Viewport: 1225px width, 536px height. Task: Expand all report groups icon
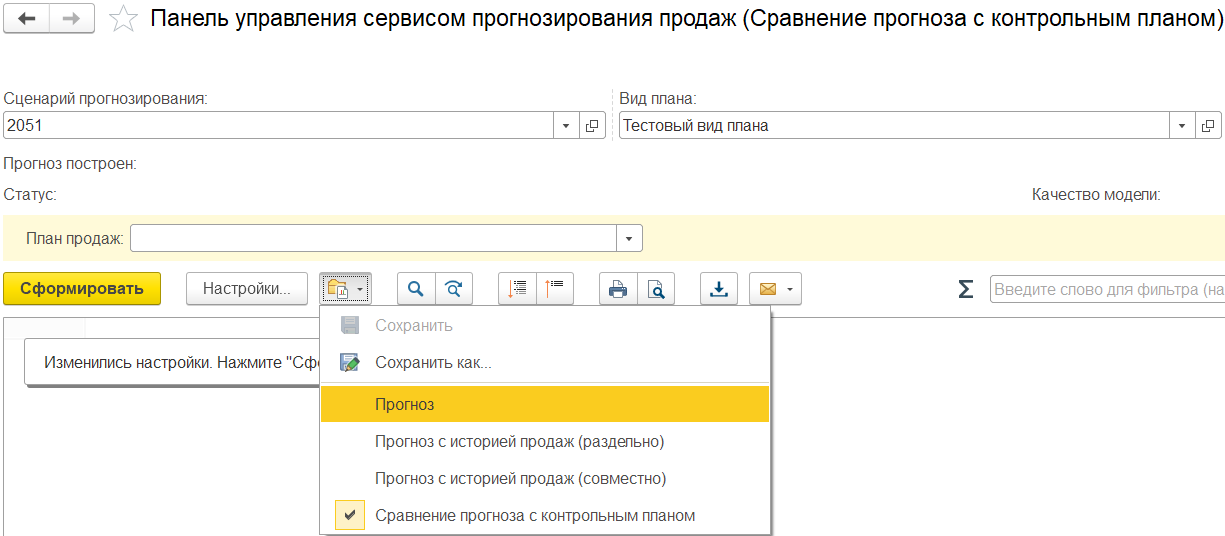[517, 289]
